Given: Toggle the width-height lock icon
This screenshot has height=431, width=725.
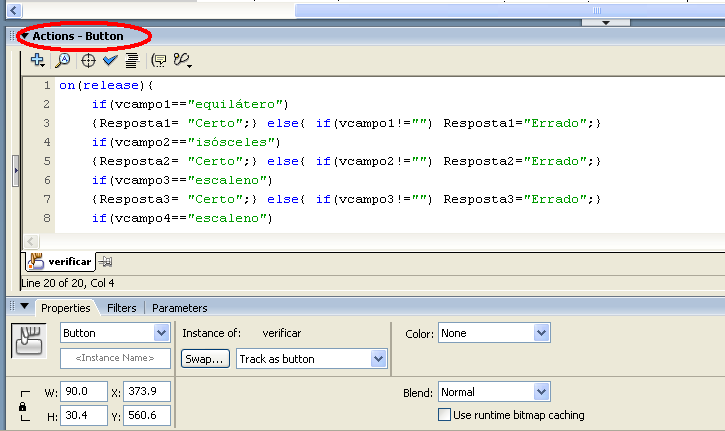Looking at the screenshot, I should pos(22,407).
